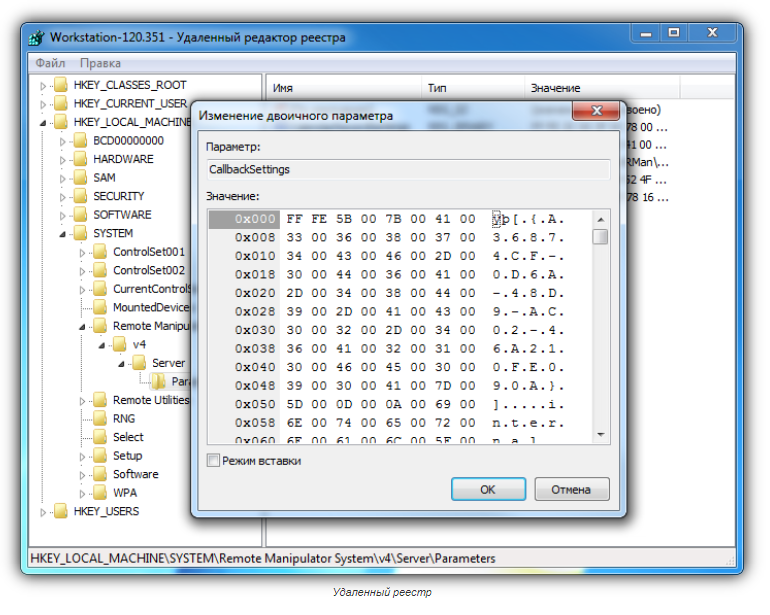Click the ControlSet001 folder icon
Image resolution: width=770 pixels, height=615 pixels.
(x=99, y=252)
